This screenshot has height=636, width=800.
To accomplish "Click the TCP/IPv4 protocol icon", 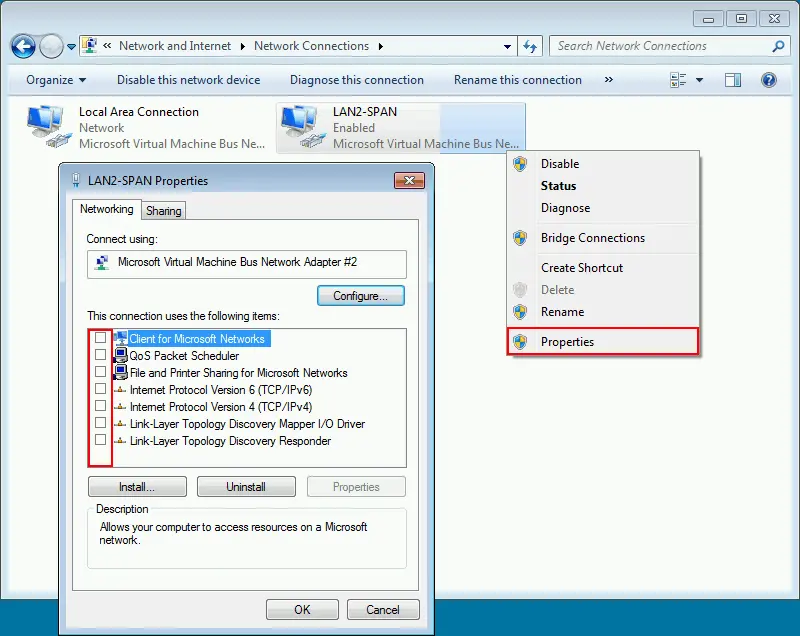I will point(120,407).
